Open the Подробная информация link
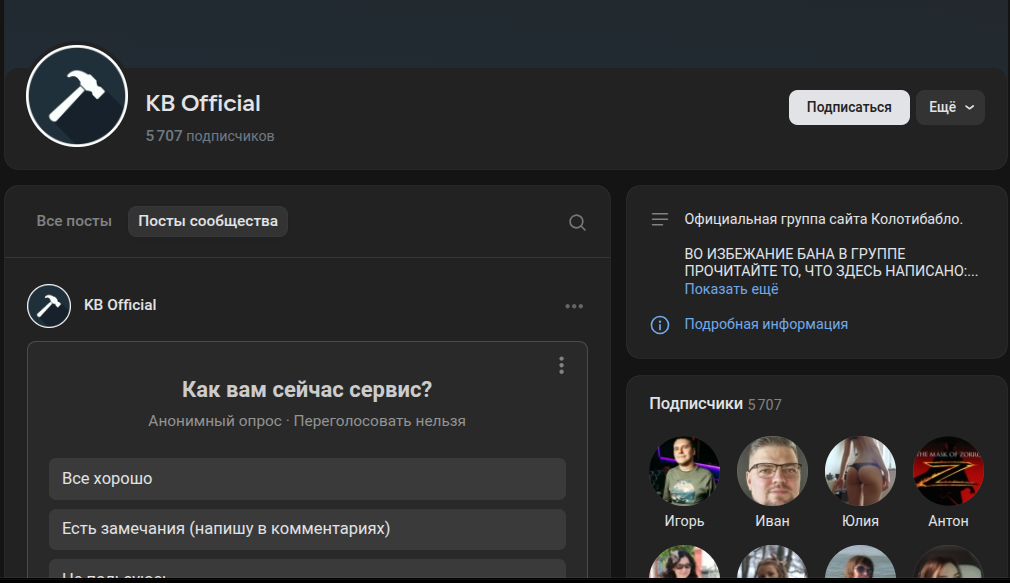Viewport: 1010px width, 583px height. click(766, 324)
